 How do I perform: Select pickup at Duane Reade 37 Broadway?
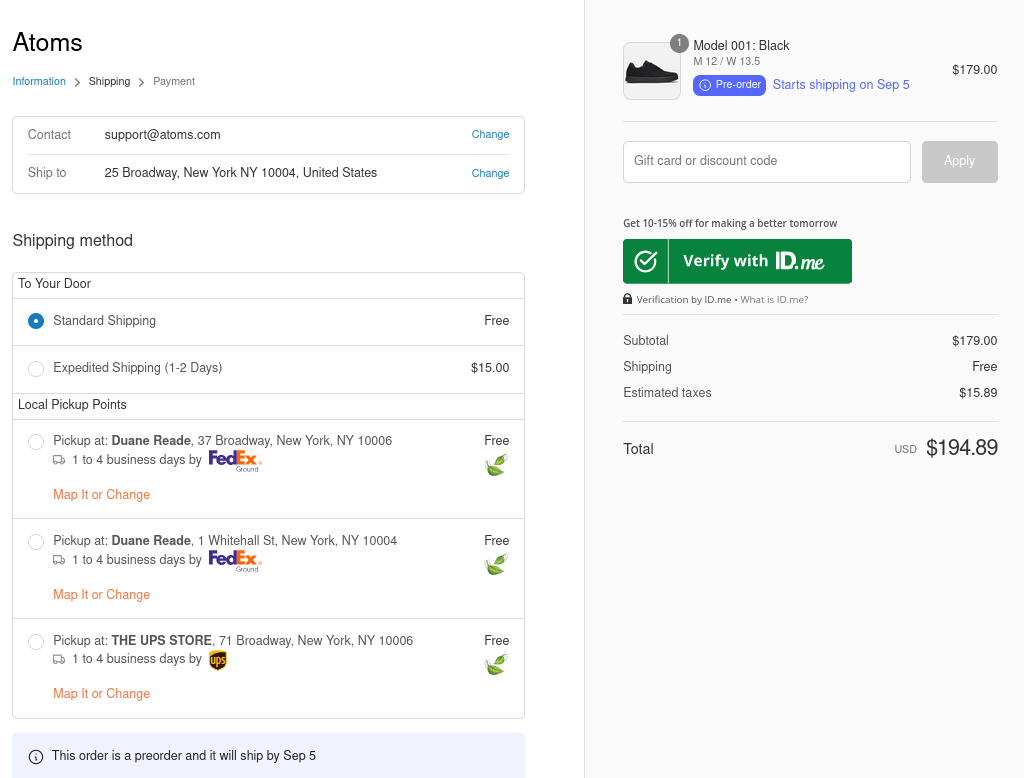[36, 442]
